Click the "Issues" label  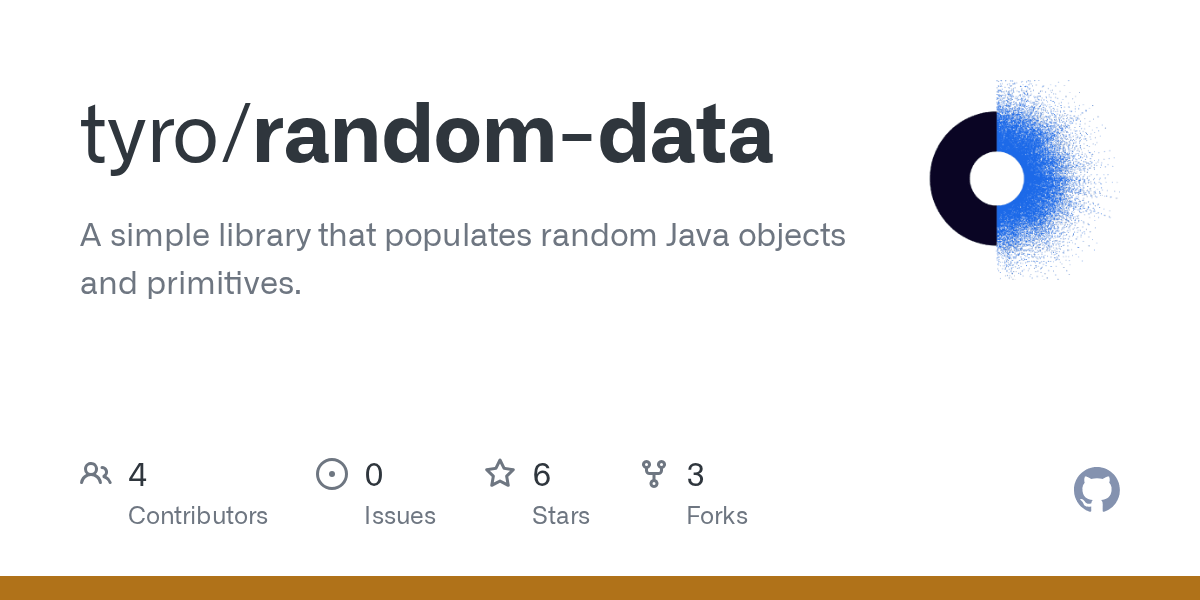click(x=400, y=516)
